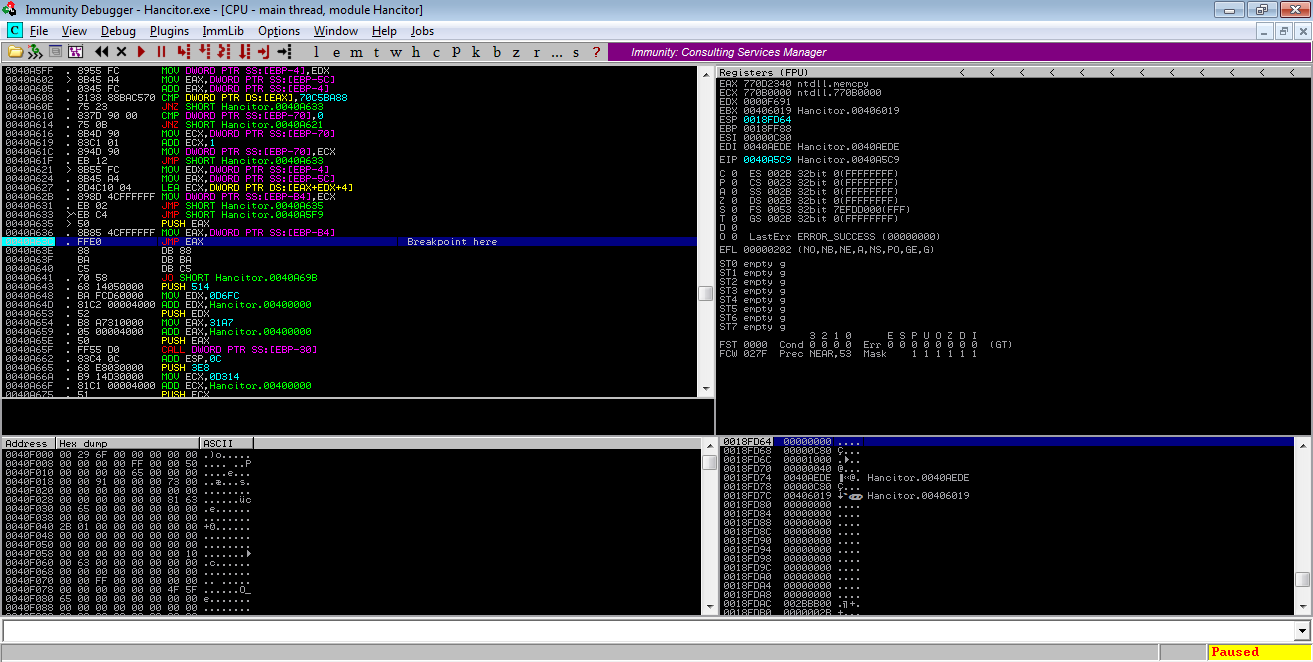Click the ASCII column header
The width and height of the screenshot is (1313, 662).
click(227, 443)
